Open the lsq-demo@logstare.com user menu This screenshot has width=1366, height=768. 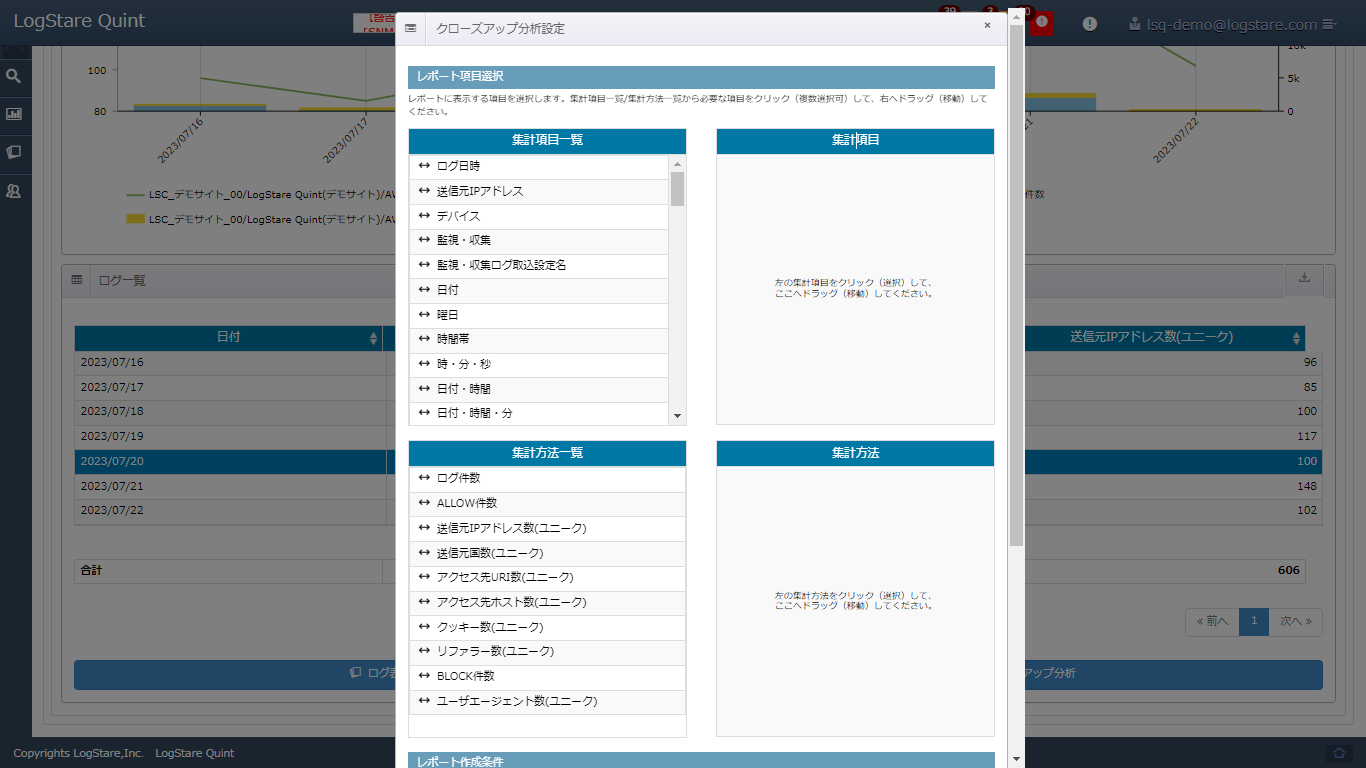(x=1232, y=24)
